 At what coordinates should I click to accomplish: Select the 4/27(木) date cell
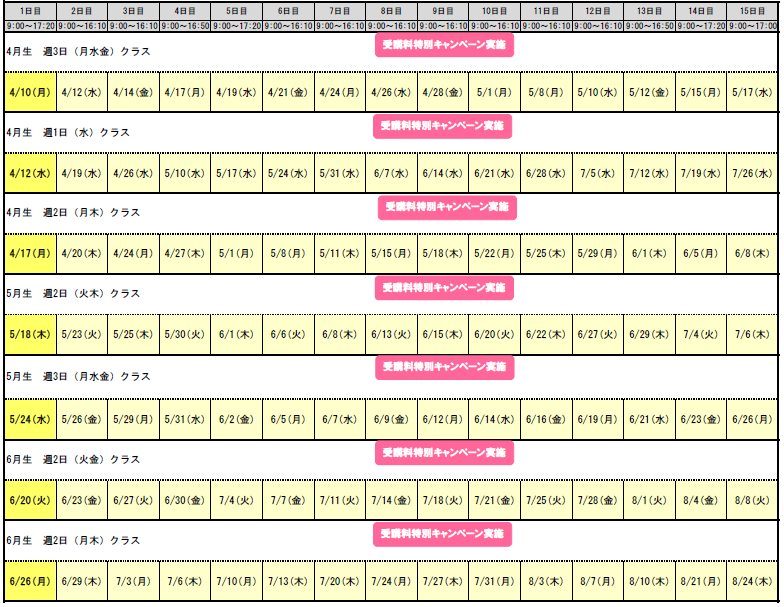pyautogui.click(x=185, y=253)
